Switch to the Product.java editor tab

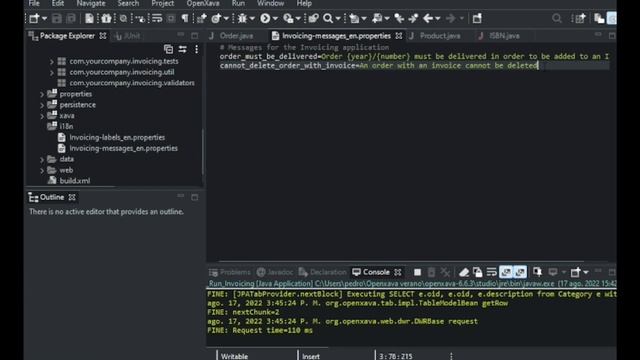(440, 36)
